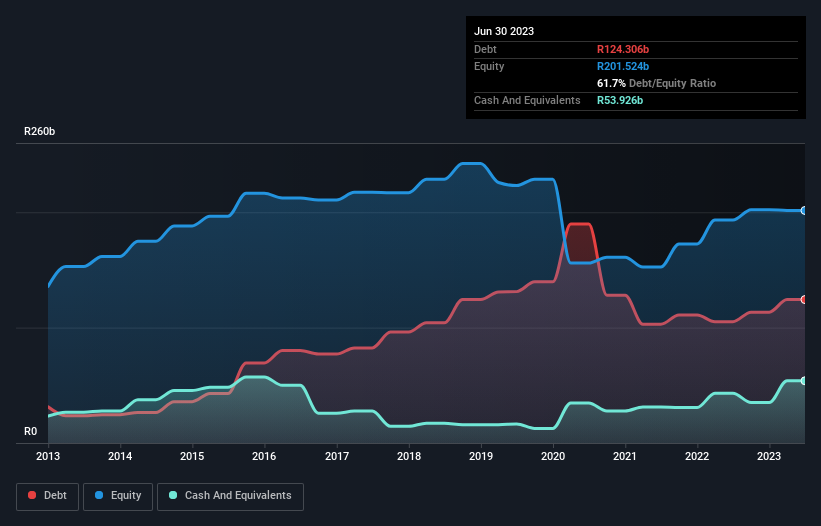Image resolution: width=821 pixels, height=526 pixels.
Task: Click the R260b y-axis label
Action: (39, 131)
